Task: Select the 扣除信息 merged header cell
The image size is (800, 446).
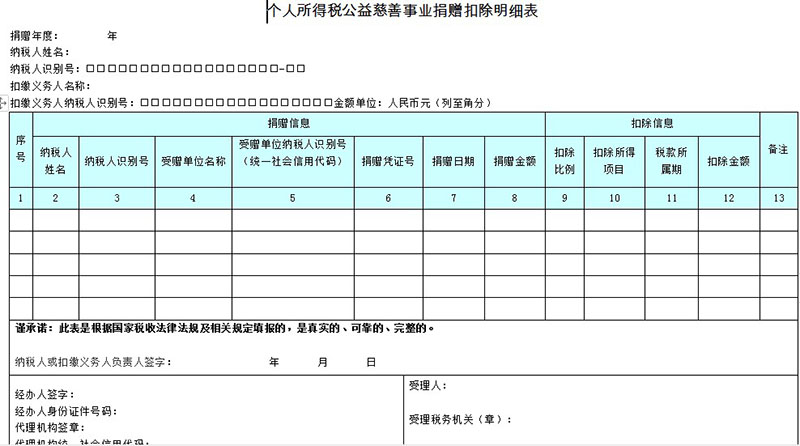Action: tap(652, 123)
